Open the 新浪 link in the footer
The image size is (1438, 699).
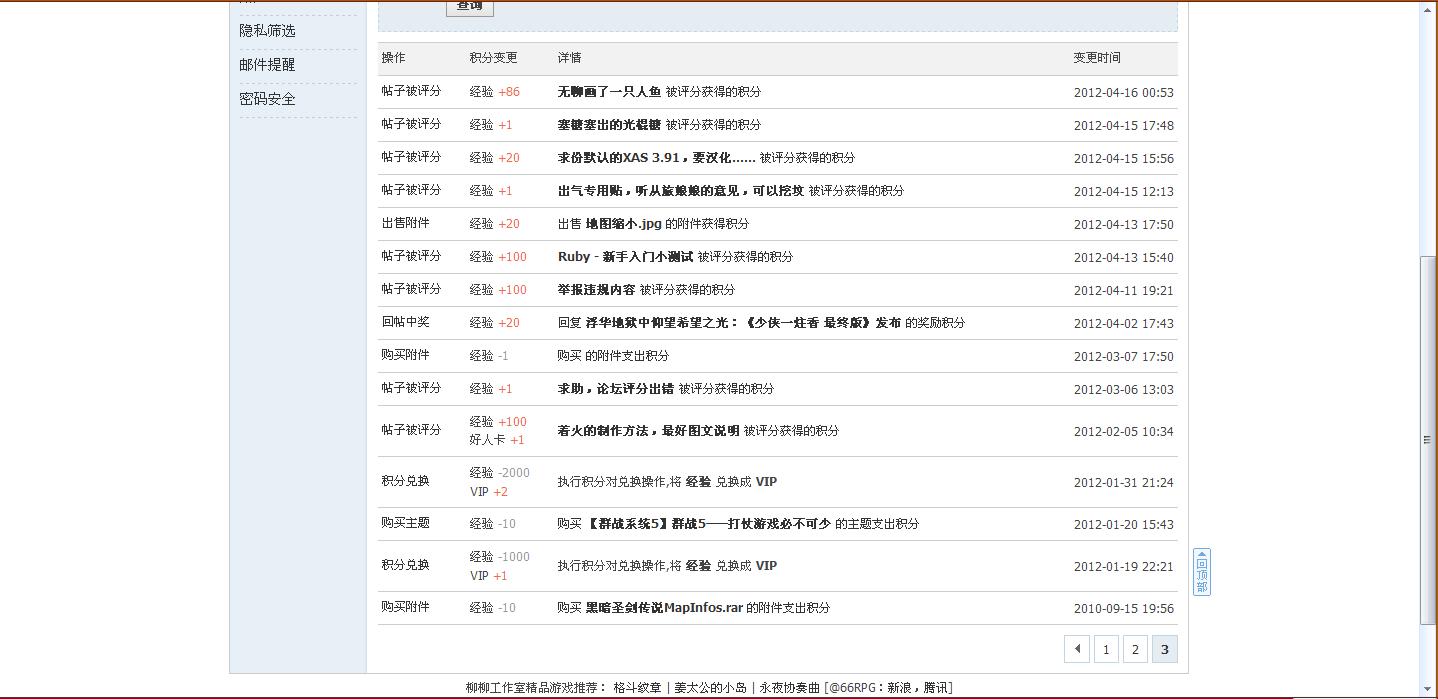pyautogui.click(x=898, y=688)
